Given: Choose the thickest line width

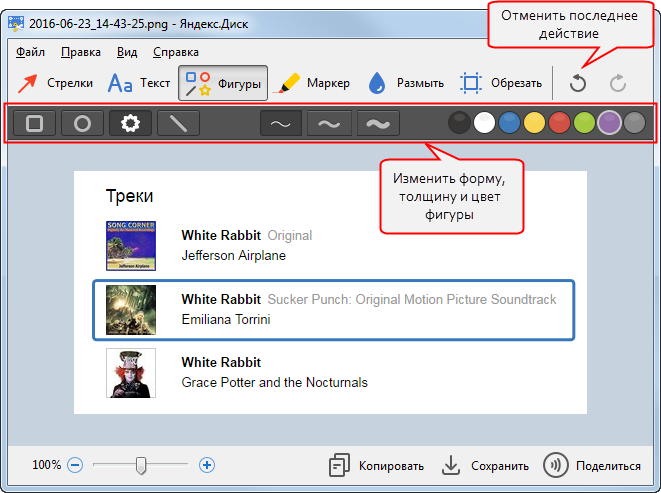Looking at the screenshot, I should (x=378, y=123).
